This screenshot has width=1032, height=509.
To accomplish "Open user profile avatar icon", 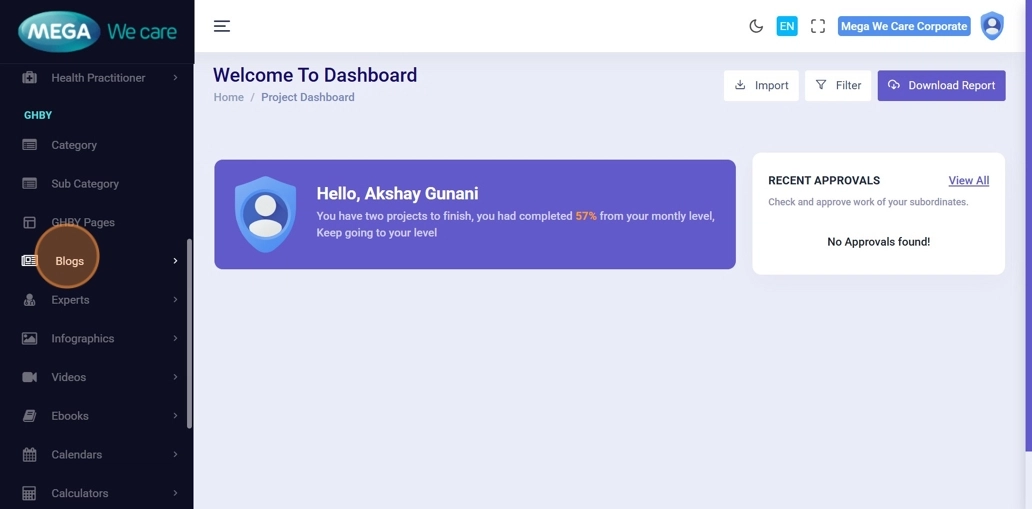I will (991, 26).
